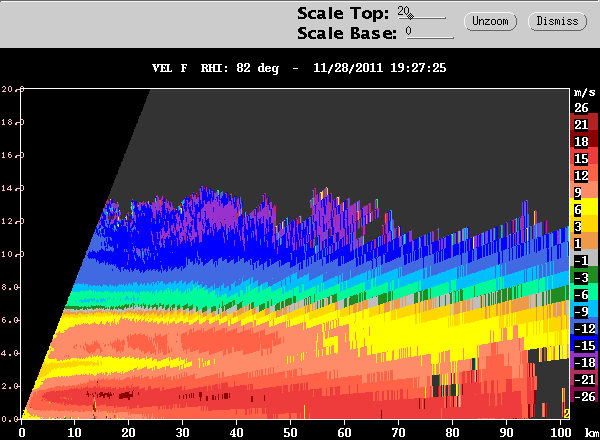Select the Scale Top input field
The width and height of the screenshot is (600, 440).
pos(422,13)
